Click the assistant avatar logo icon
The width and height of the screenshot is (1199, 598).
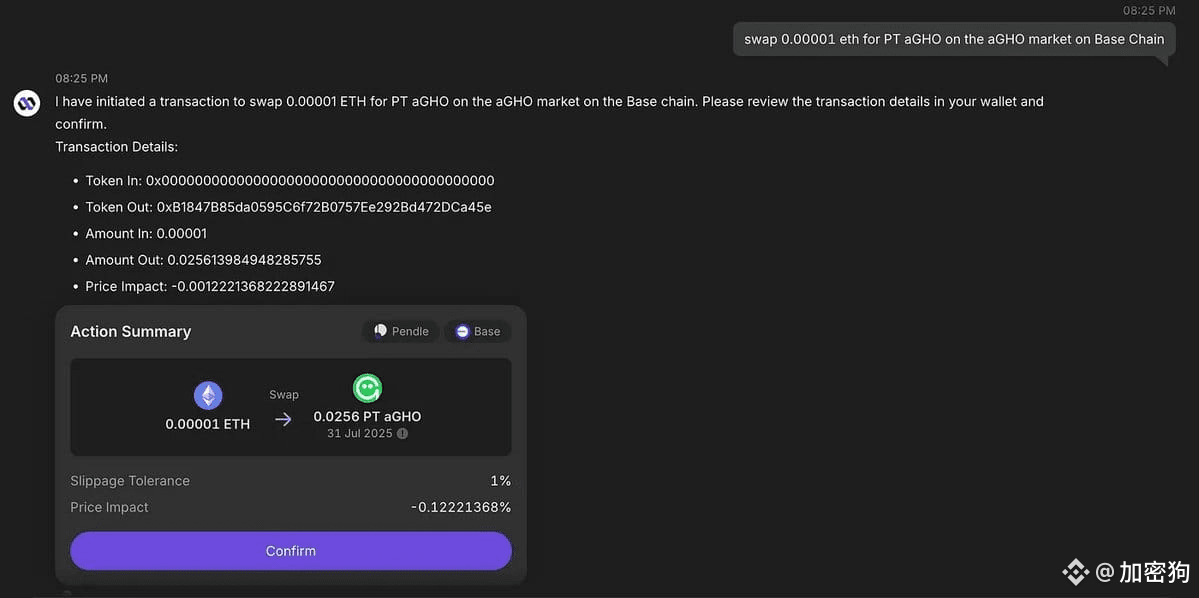tap(28, 102)
